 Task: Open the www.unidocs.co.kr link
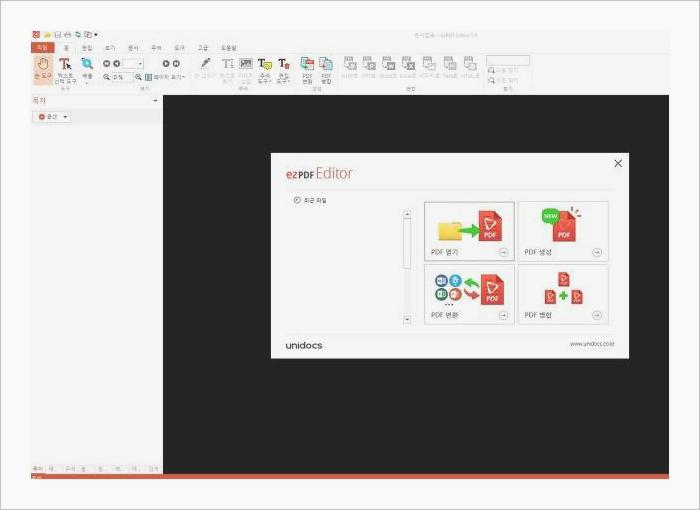[592, 344]
